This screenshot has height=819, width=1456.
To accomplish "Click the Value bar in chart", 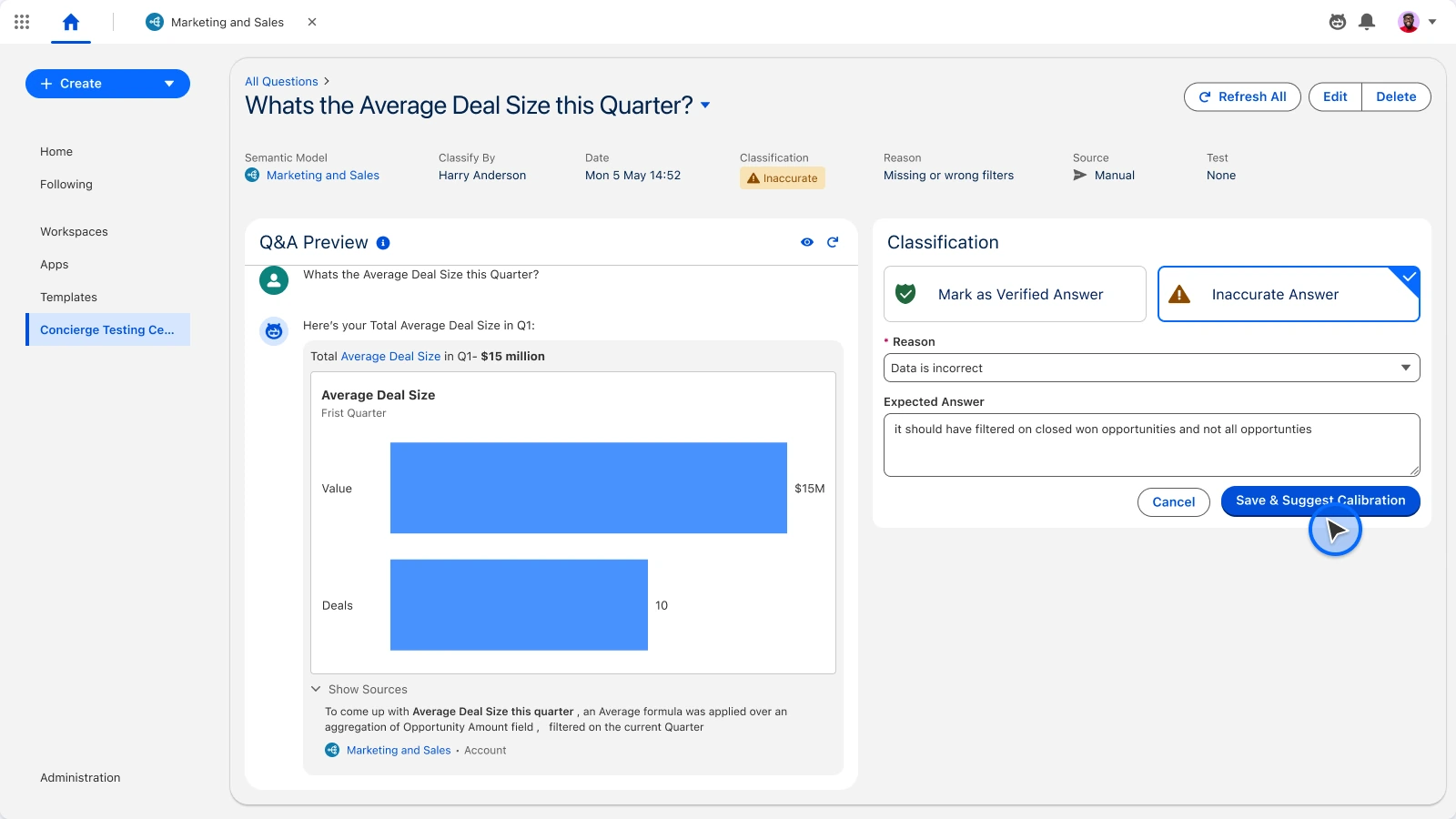I will point(589,488).
